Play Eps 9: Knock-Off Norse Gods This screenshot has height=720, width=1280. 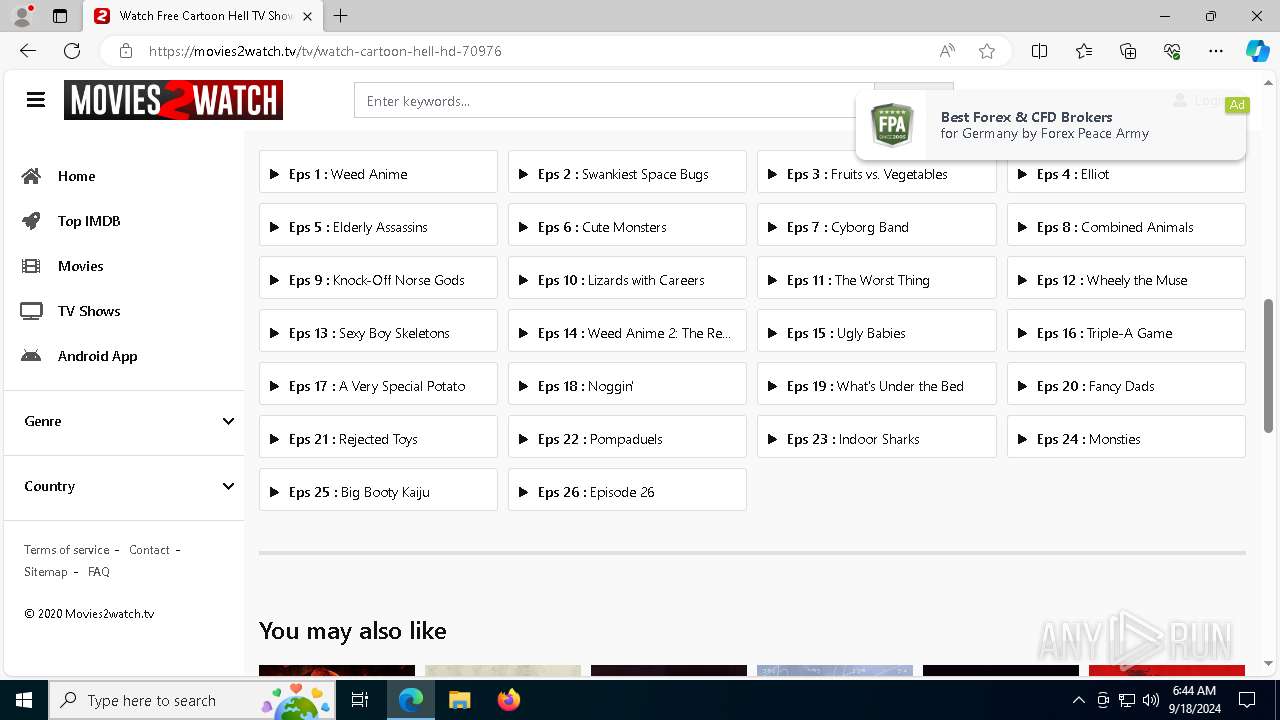click(x=378, y=280)
